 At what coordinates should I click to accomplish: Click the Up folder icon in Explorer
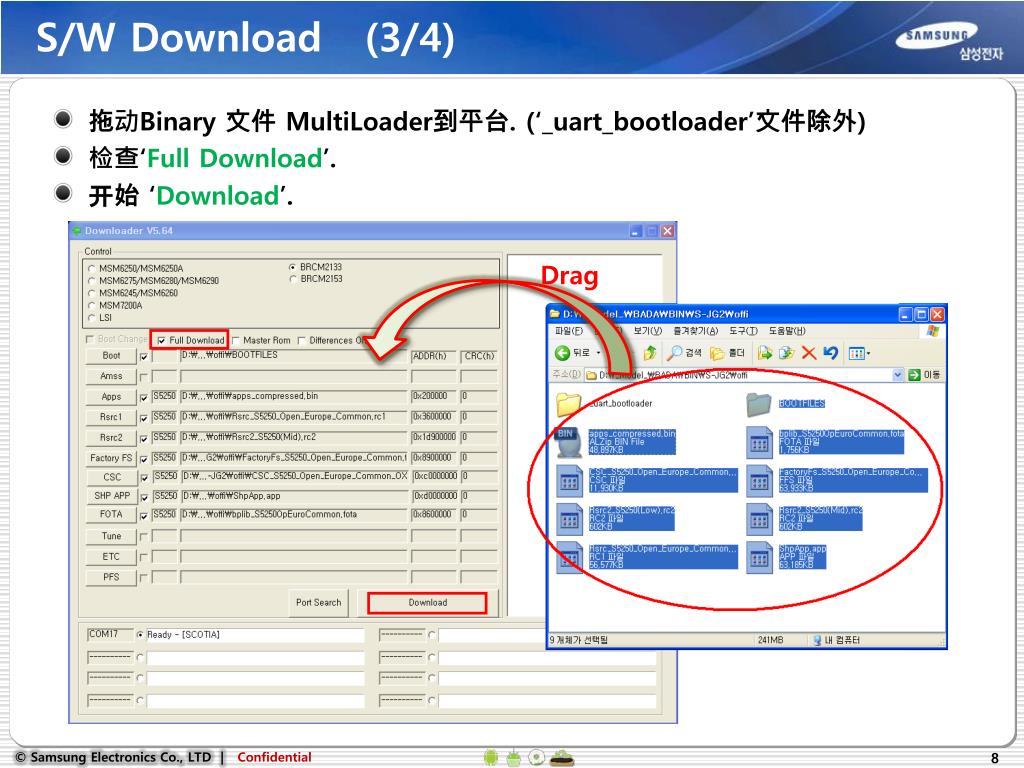pos(650,353)
